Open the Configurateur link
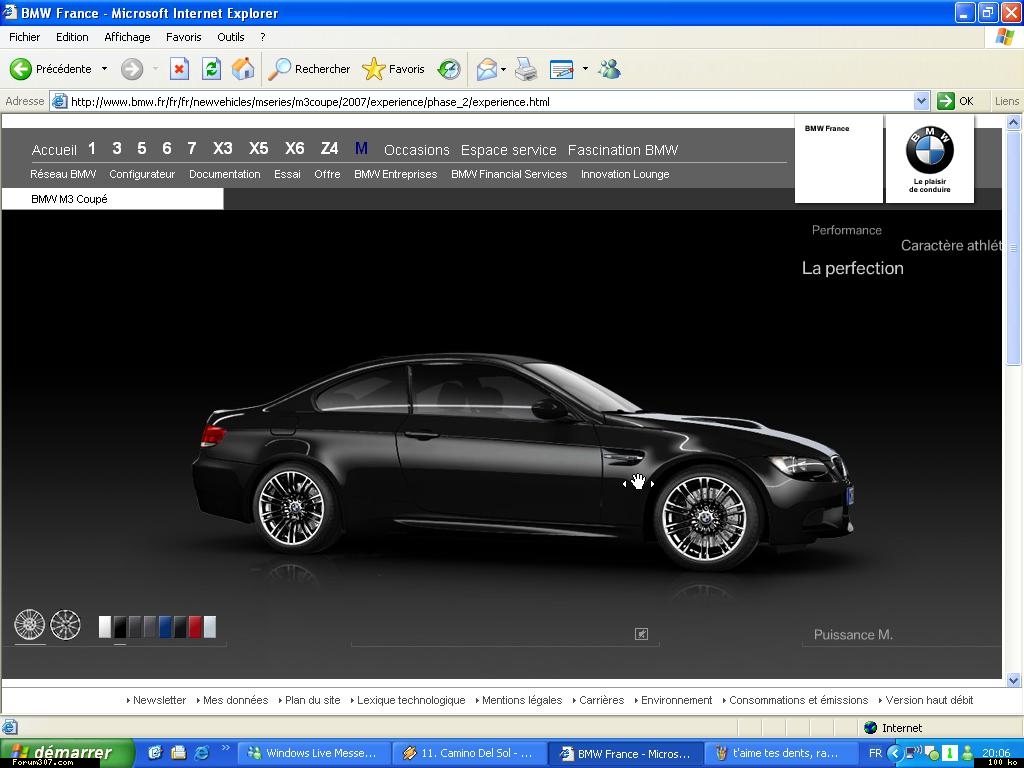The image size is (1024, 768). pos(142,174)
